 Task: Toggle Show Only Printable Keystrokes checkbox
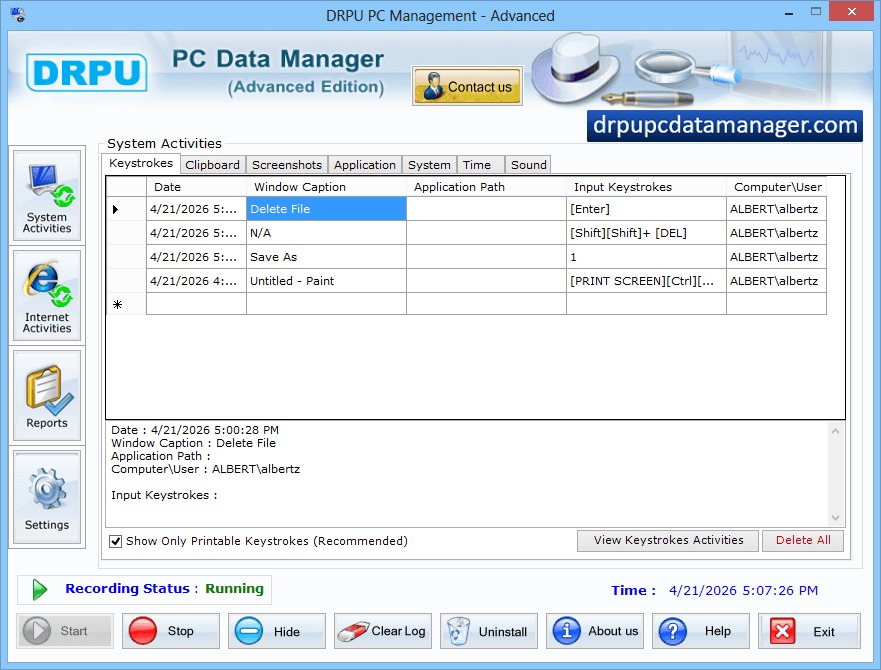(116, 541)
